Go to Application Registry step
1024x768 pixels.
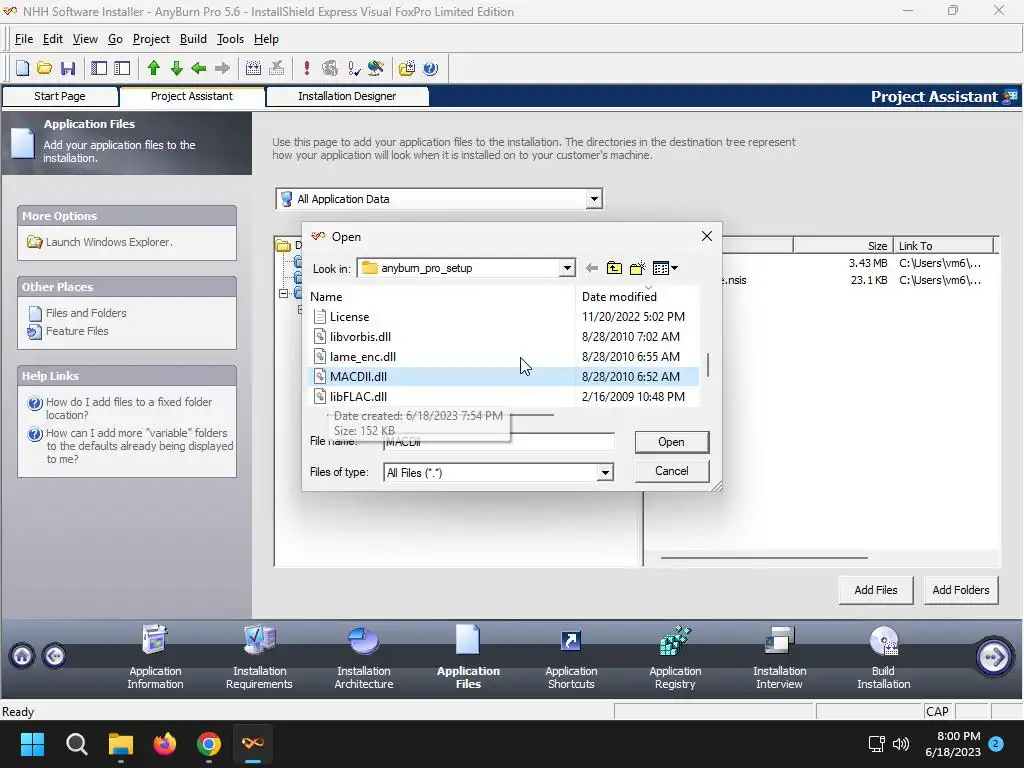tap(675, 657)
